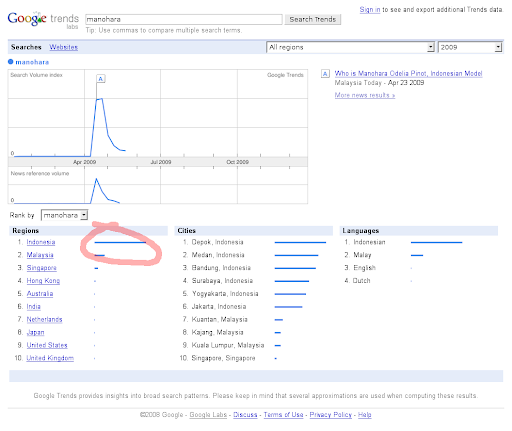Open United States region link
Image resolution: width=512 pixels, height=431 pixels.
click(x=47, y=345)
